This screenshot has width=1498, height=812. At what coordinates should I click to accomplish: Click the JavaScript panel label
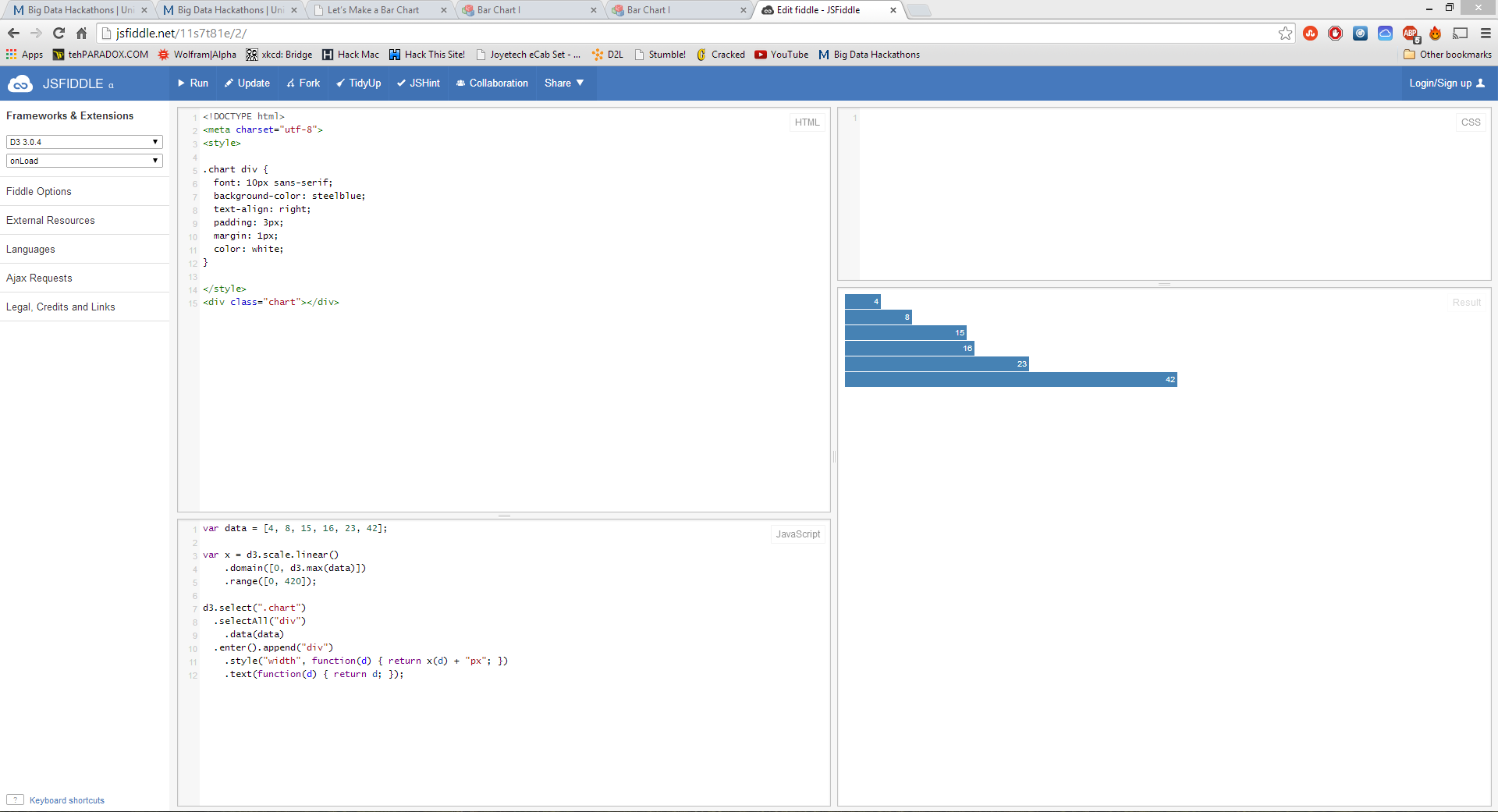coord(797,534)
